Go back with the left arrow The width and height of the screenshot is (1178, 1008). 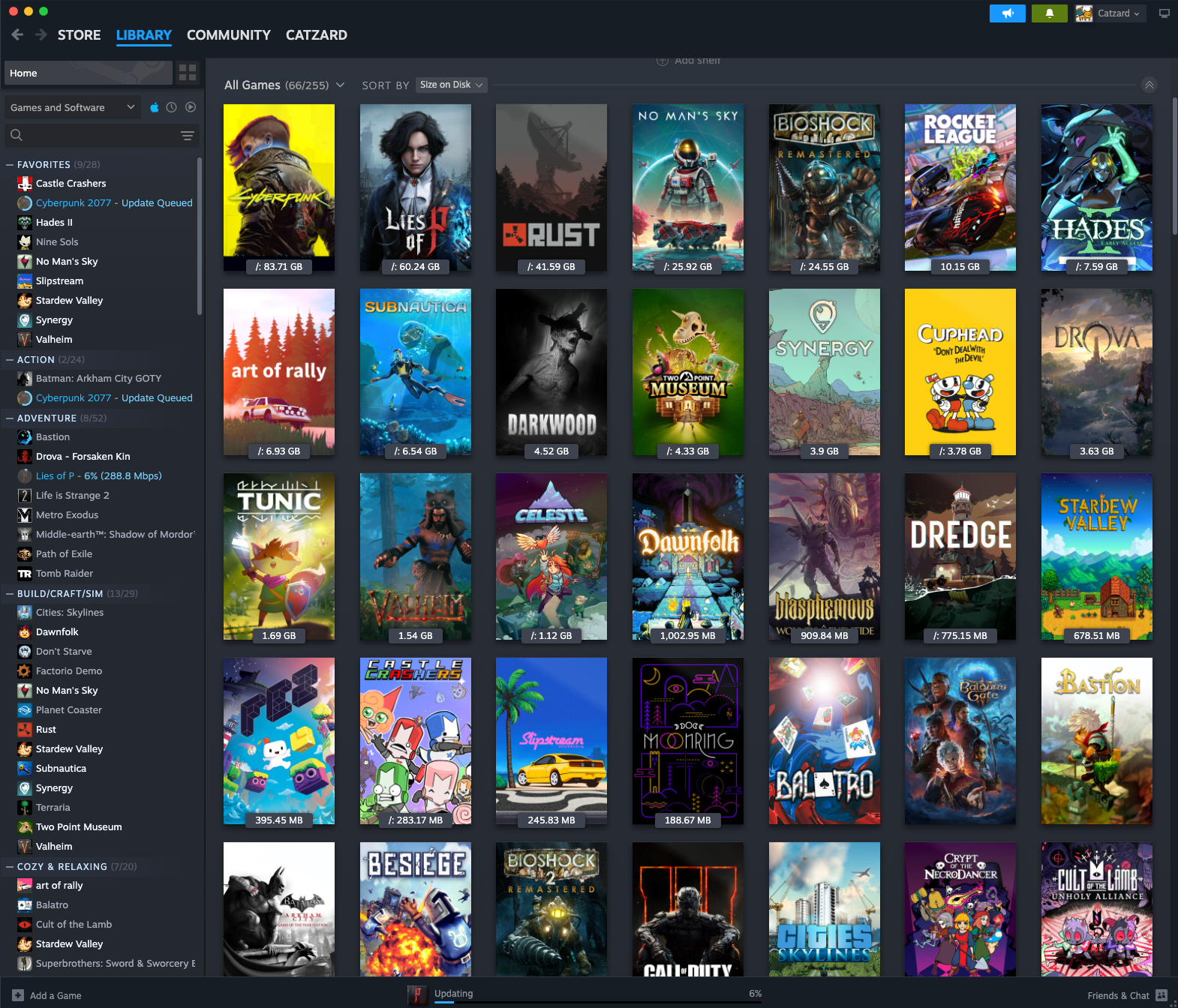click(x=17, y=35)
